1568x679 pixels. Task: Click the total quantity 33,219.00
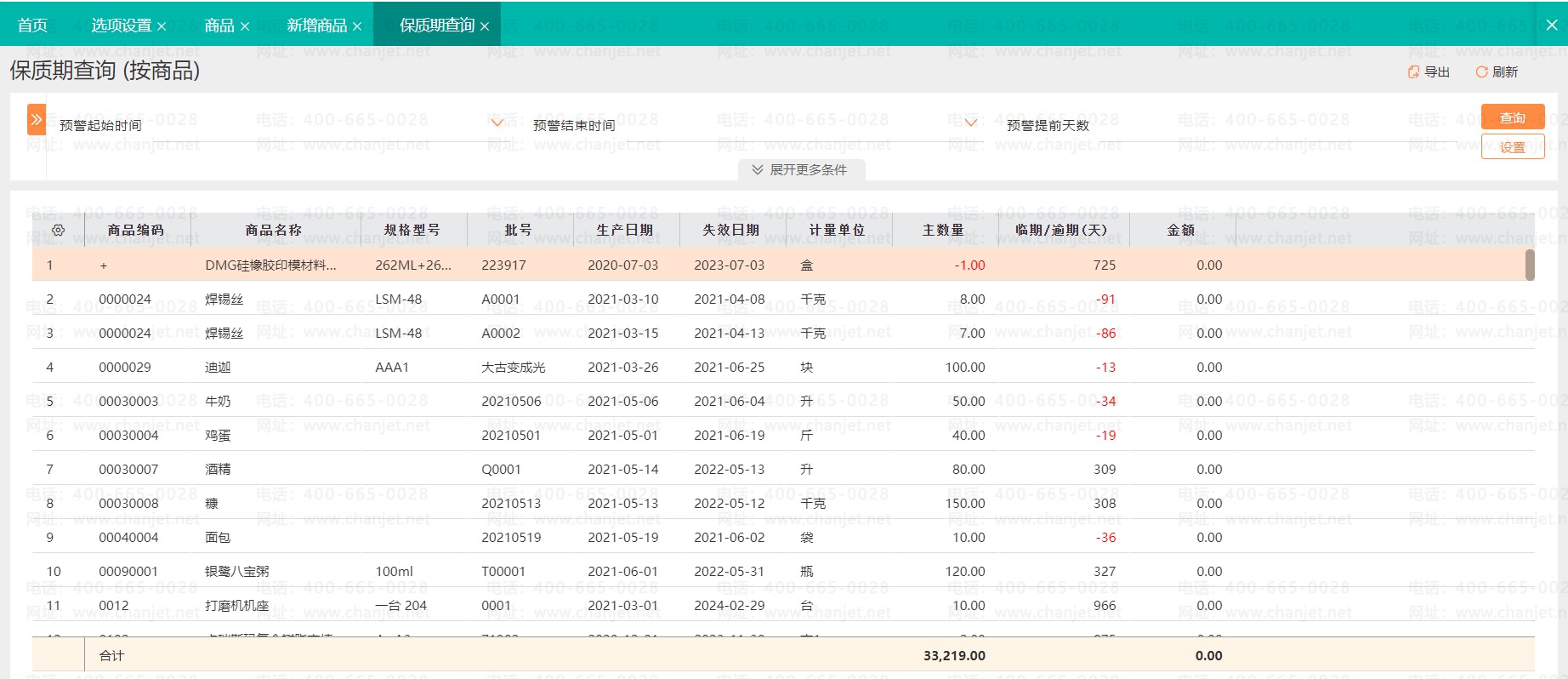click(x=954, y=656)
